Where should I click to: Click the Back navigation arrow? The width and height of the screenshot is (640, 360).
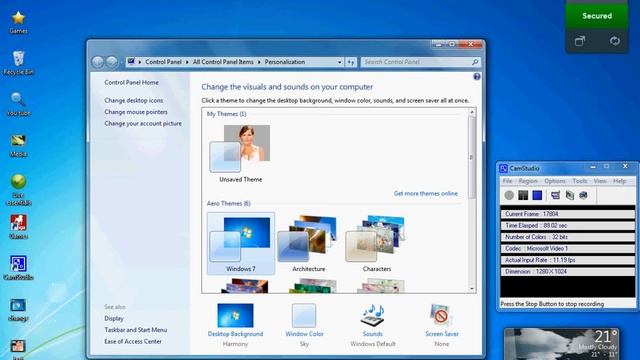point(98,62)
